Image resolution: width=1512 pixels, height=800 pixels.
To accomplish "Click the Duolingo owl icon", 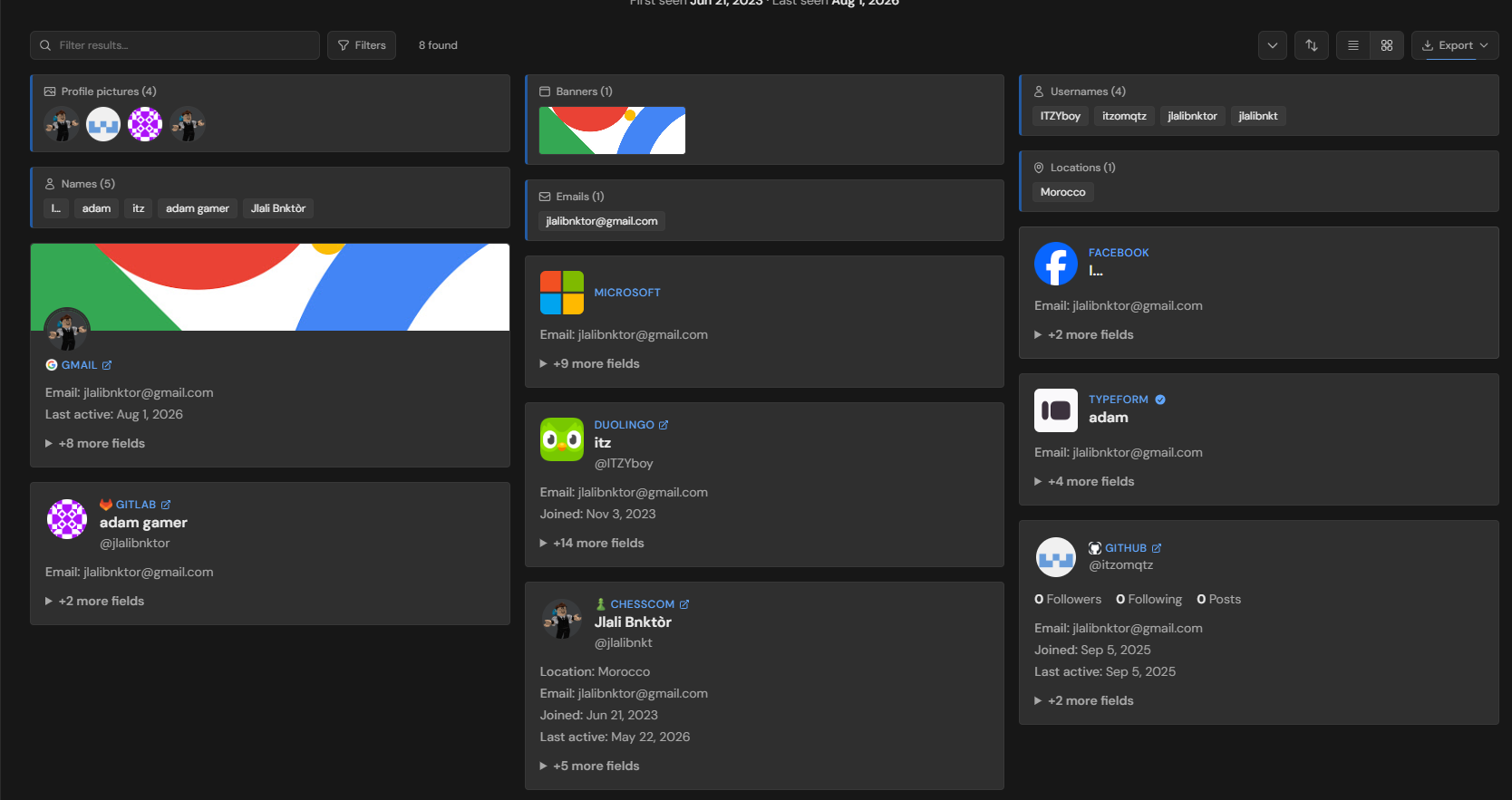I will (562, 439).
